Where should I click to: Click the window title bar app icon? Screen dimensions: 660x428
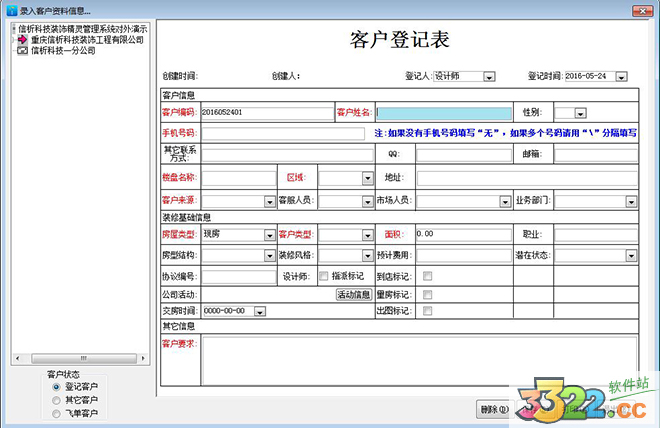pyautogui.click(x=10, y=9)
